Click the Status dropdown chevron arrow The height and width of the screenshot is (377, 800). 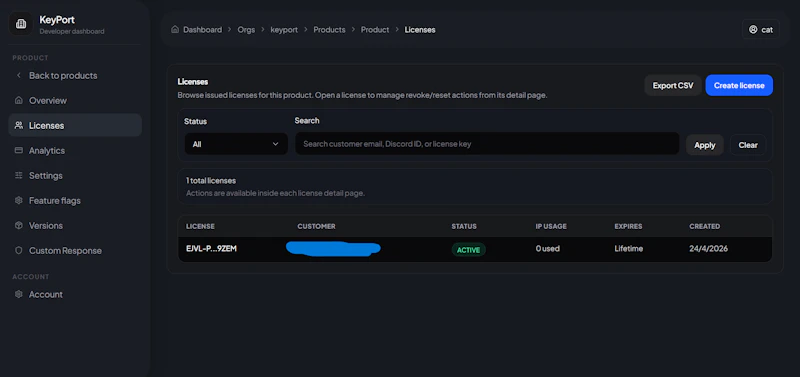pyautogui.click(x=276, y=144)
